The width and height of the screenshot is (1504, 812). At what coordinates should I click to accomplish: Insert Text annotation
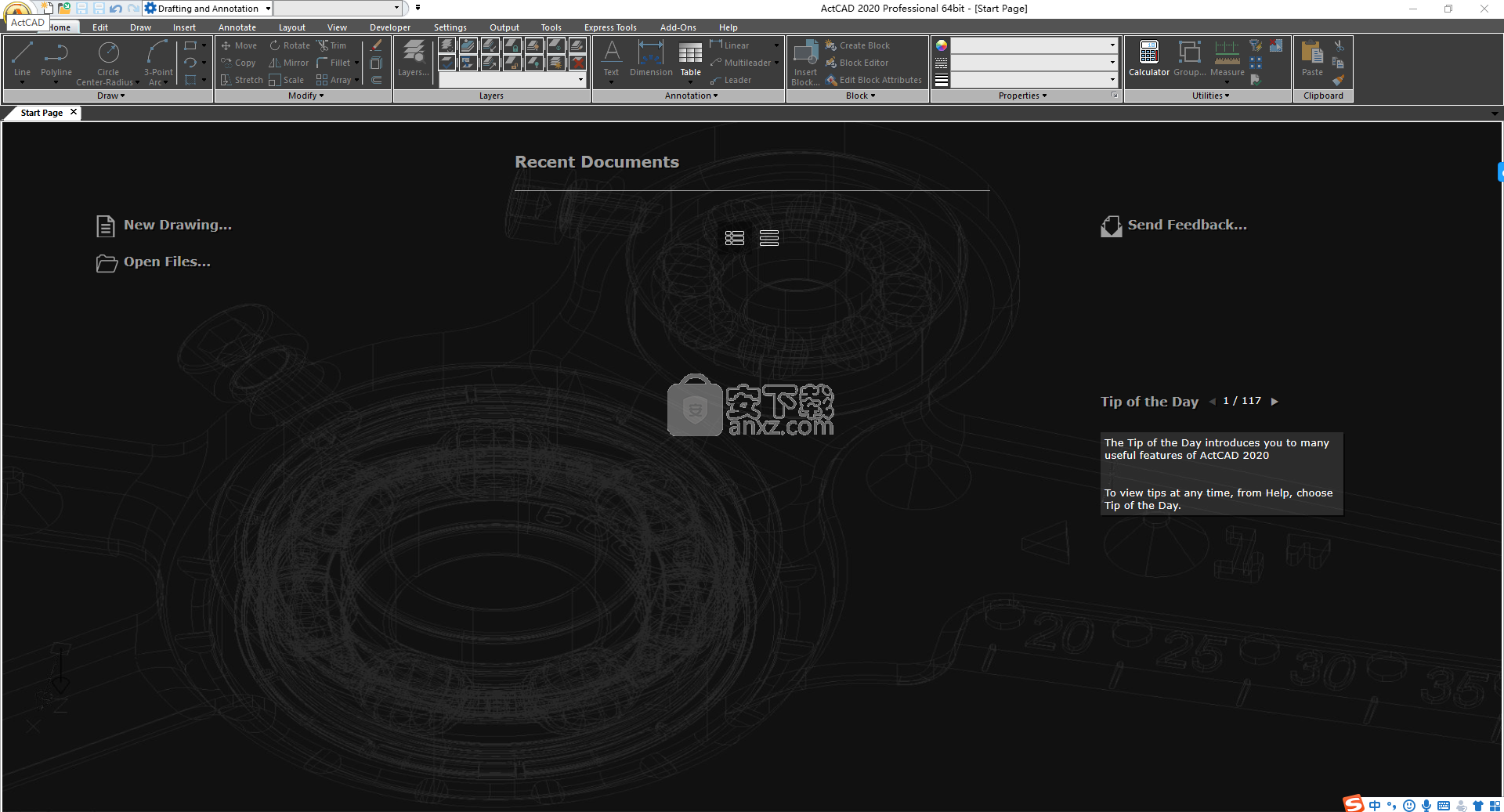pyautogui.click(x=611, y=60)
